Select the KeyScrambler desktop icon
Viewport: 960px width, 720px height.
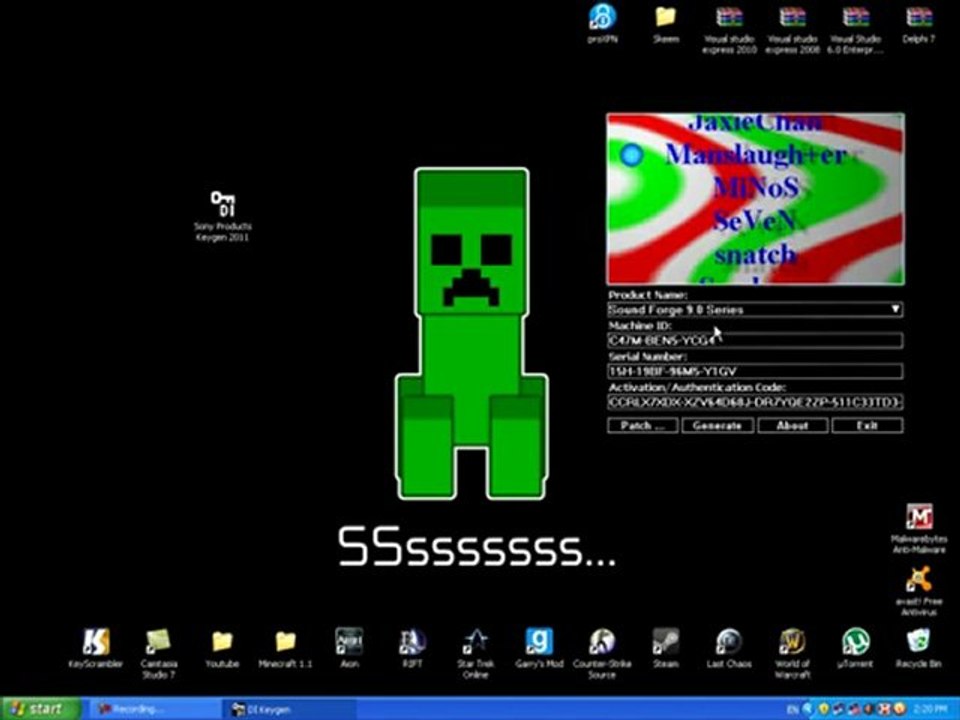click(x=96, y=648)
